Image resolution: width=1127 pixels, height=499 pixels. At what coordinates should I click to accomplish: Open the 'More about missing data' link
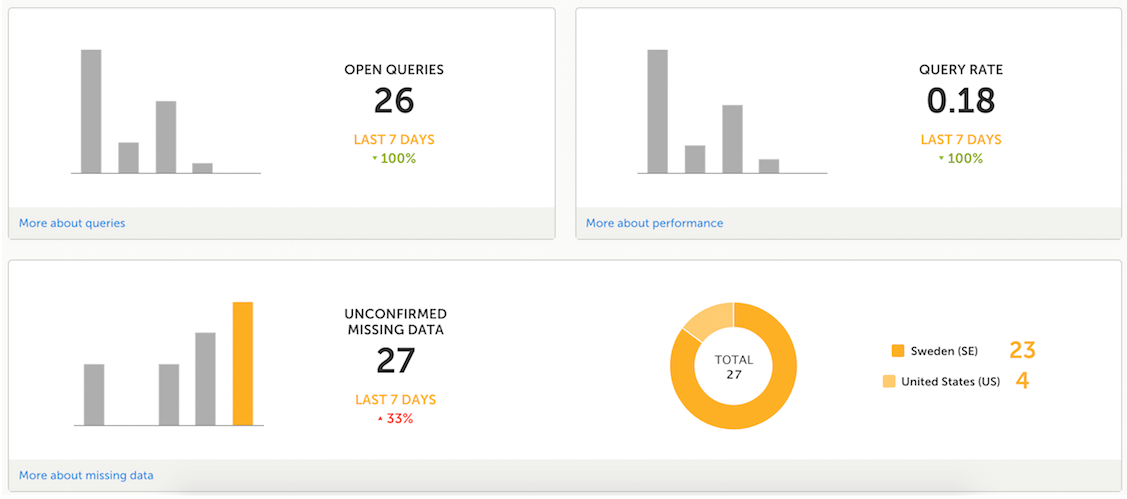click(86, 475)
